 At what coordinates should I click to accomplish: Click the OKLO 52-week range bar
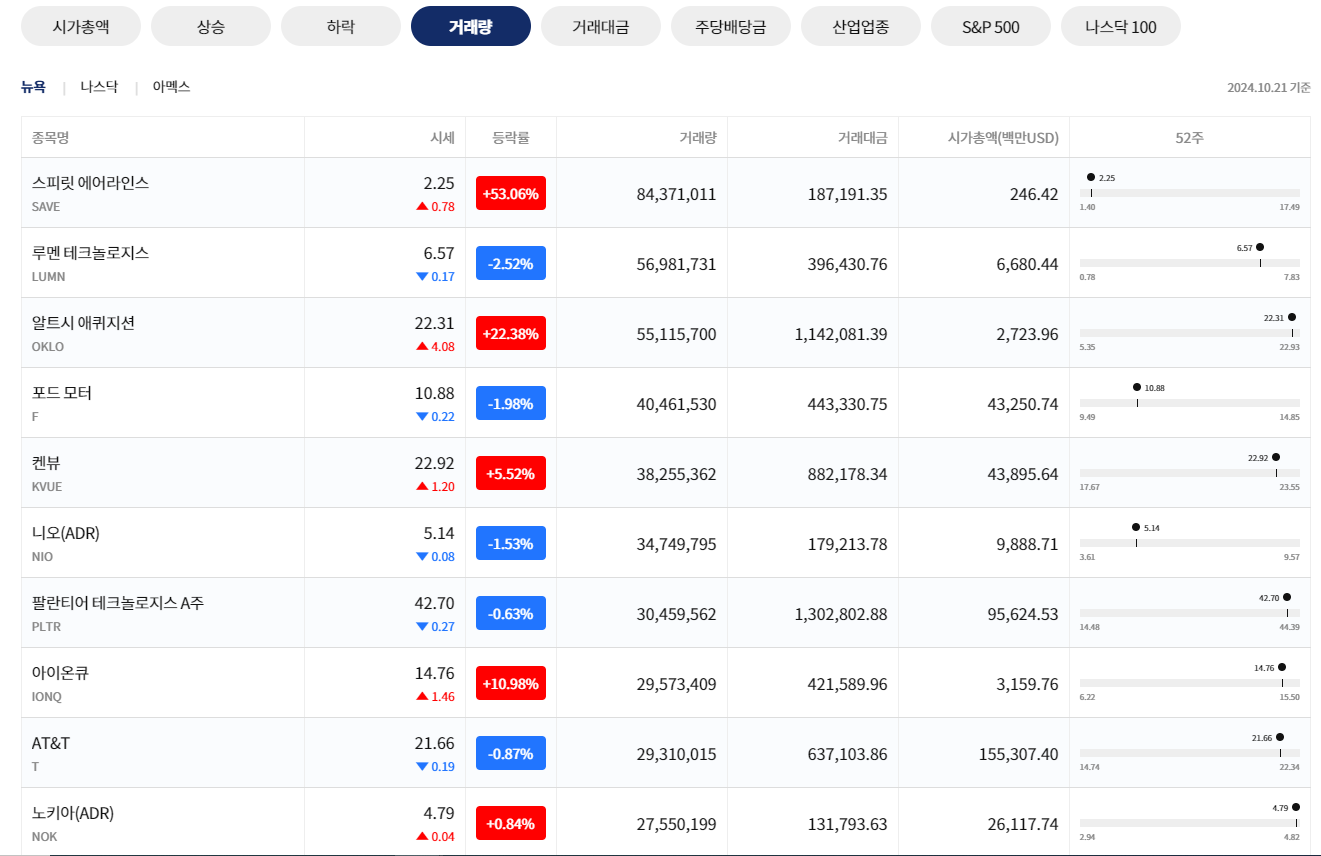pos(1190,333)
